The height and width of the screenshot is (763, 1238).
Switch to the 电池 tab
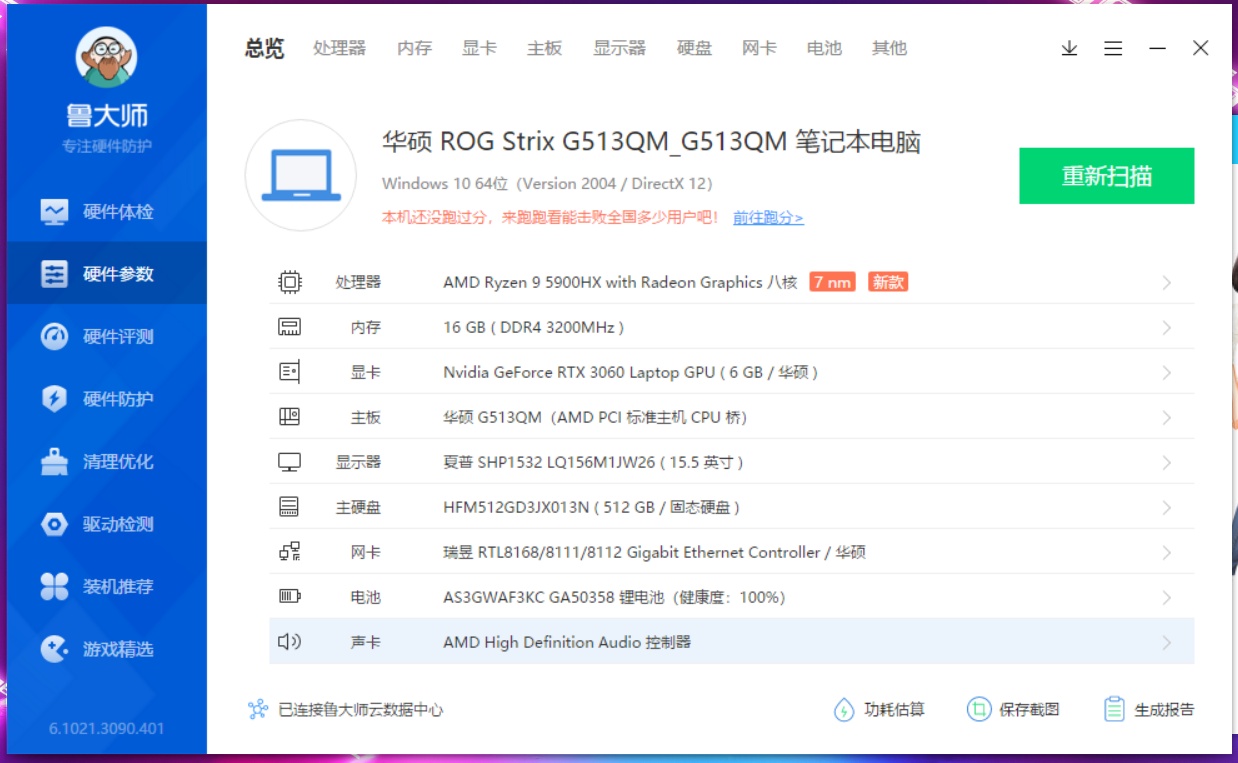tap(824, 48)
